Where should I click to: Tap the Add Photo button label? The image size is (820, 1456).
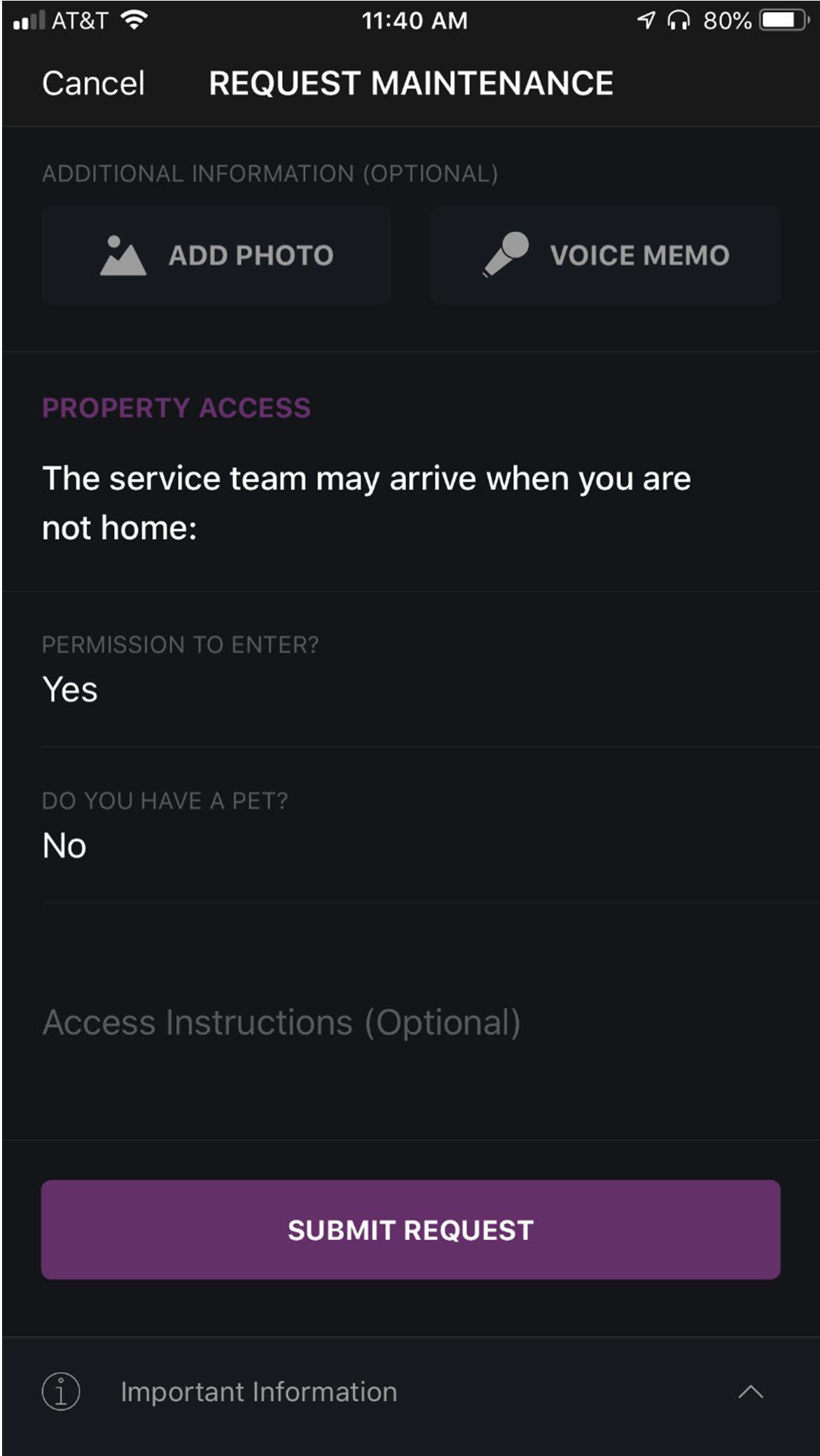tap(251, 256)
